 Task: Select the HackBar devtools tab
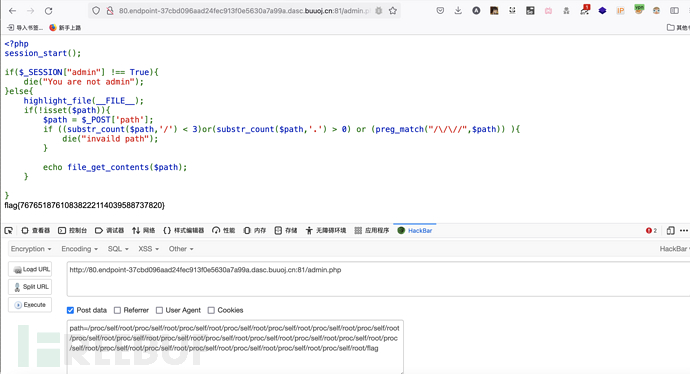(x=415, y=231)
